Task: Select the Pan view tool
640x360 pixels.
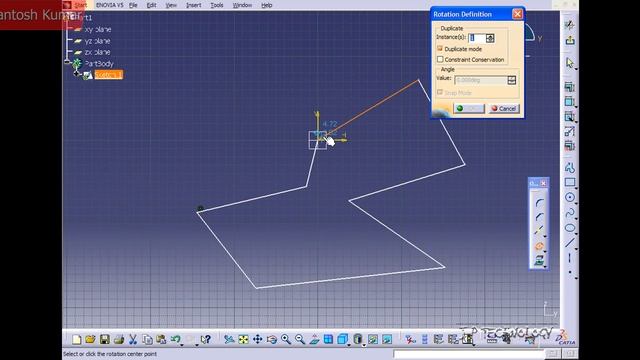Action: pos(258,339)
